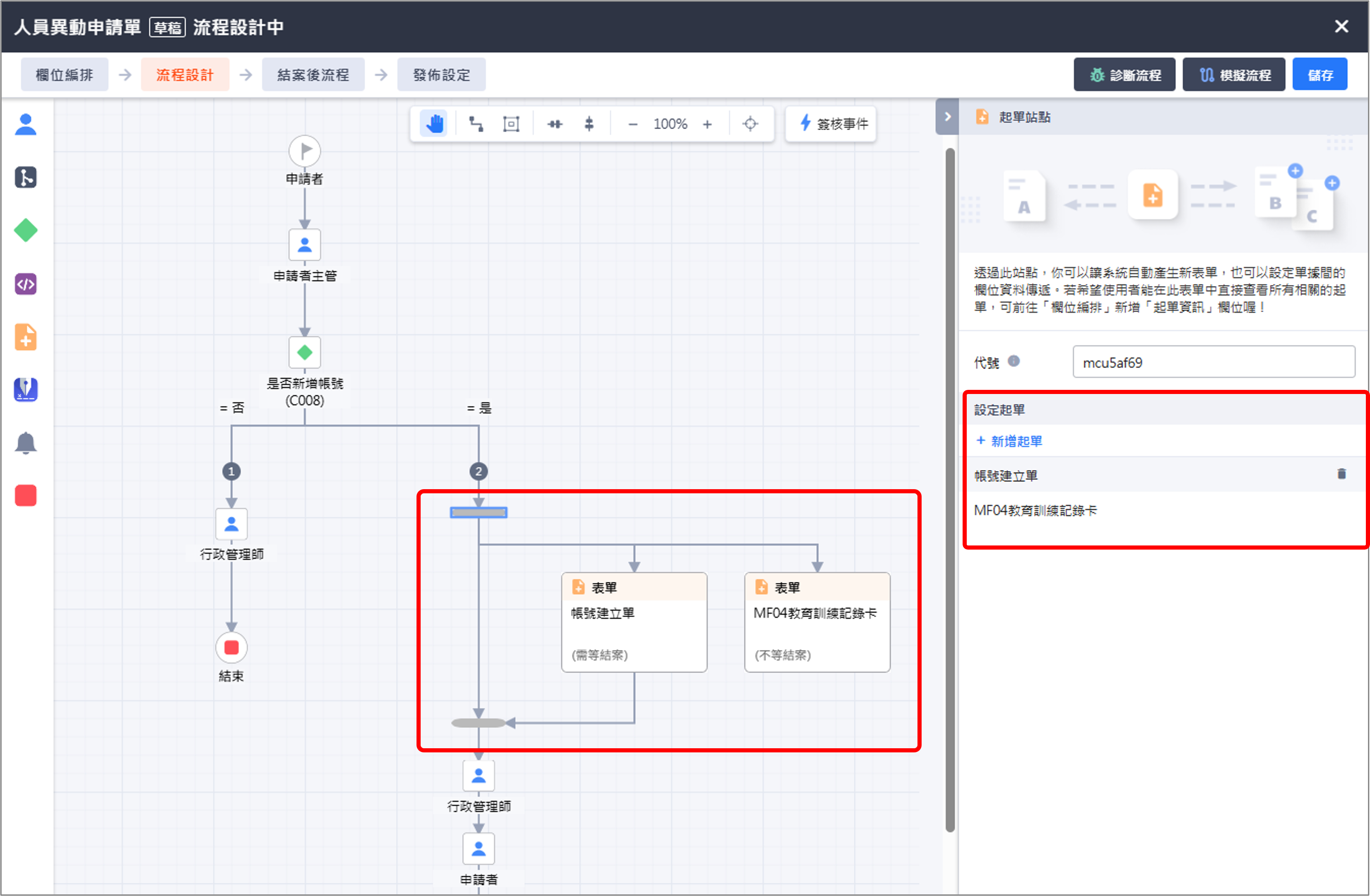
Task: Click the center canvas crosshair icon
Action: (750, 124)
